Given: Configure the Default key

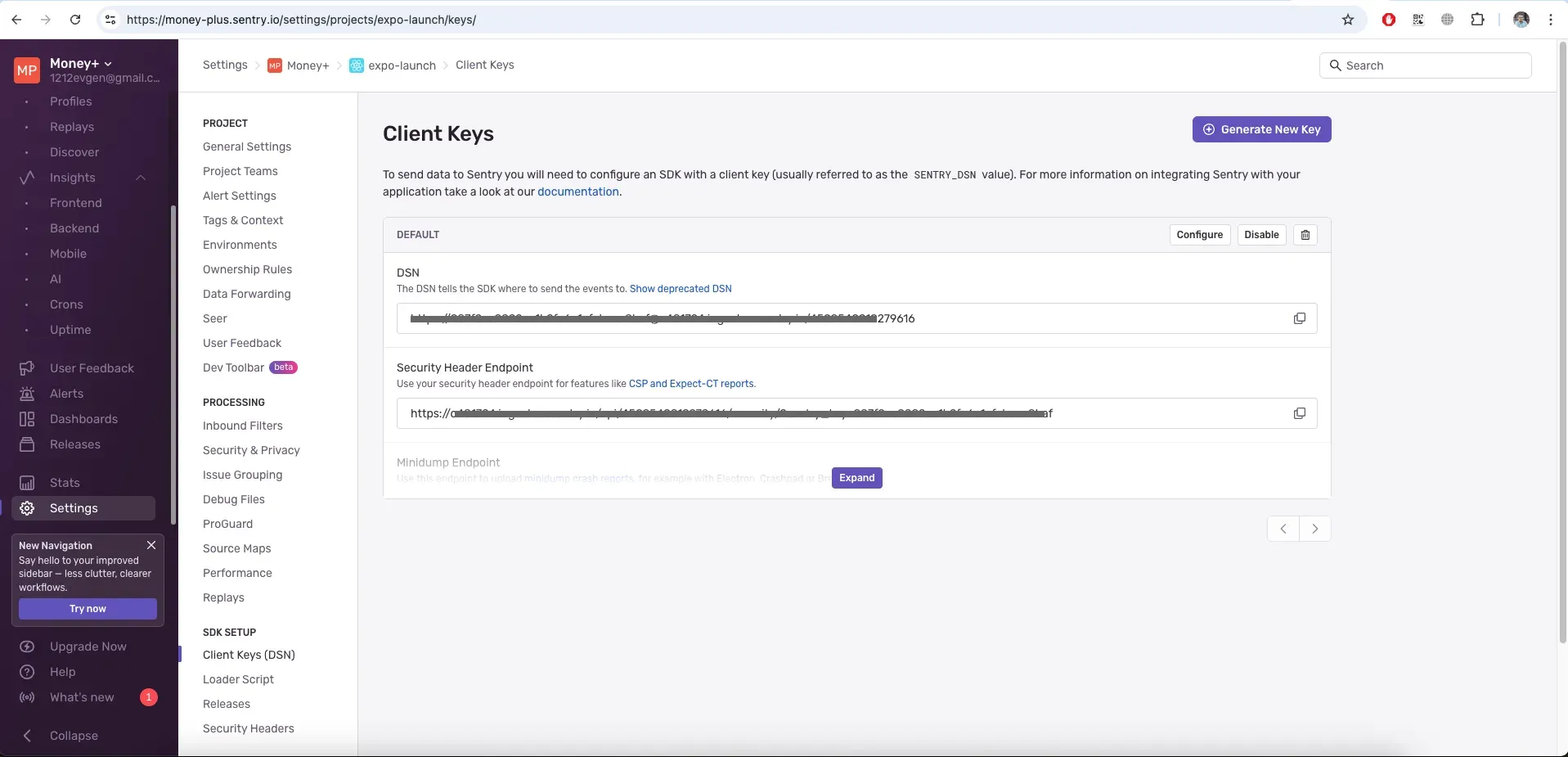Looking at the screenshot, I should coord(1200,235).
